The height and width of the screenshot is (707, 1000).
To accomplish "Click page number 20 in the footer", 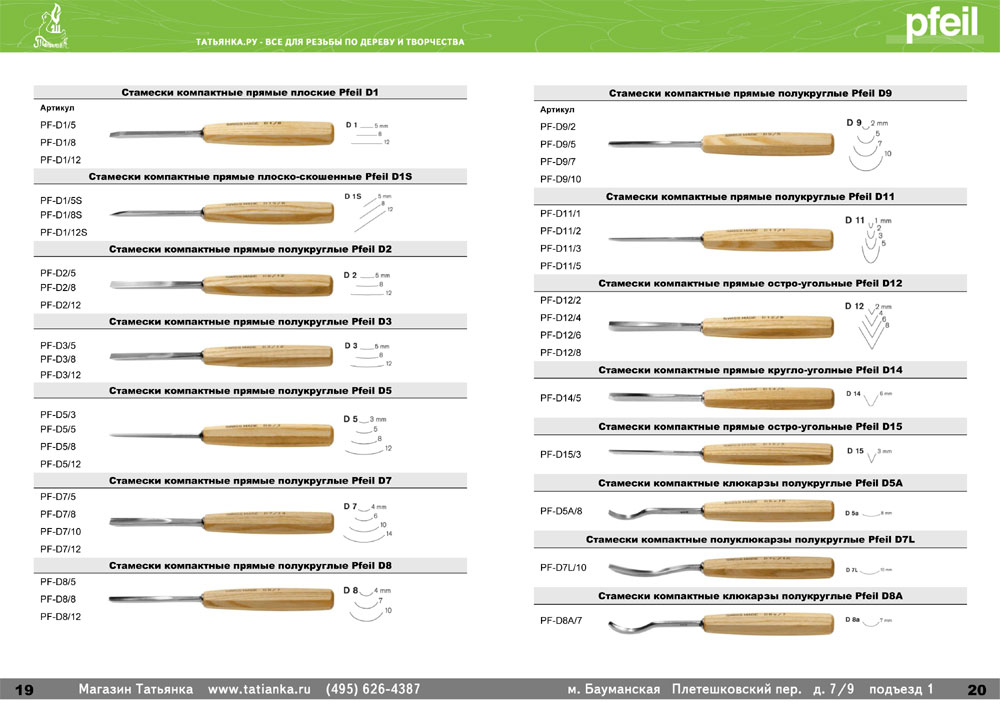I will [976, 690].
